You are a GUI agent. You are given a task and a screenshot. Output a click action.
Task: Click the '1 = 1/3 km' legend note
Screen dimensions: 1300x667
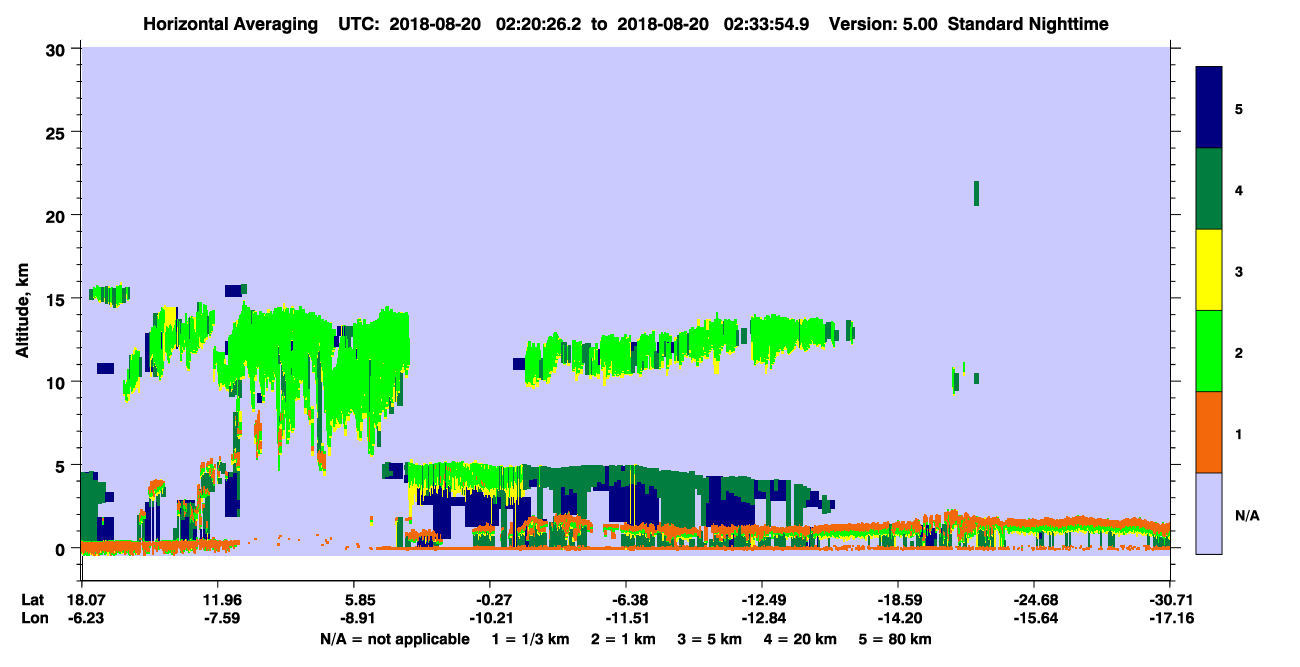point(529,639)
